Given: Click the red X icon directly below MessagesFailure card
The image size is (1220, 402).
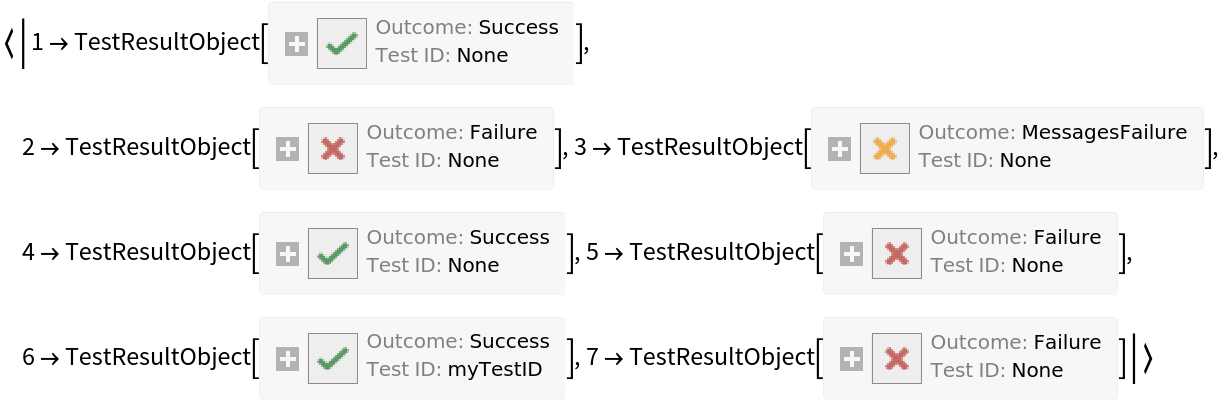Looking at the screenshot, I should 897,254.
